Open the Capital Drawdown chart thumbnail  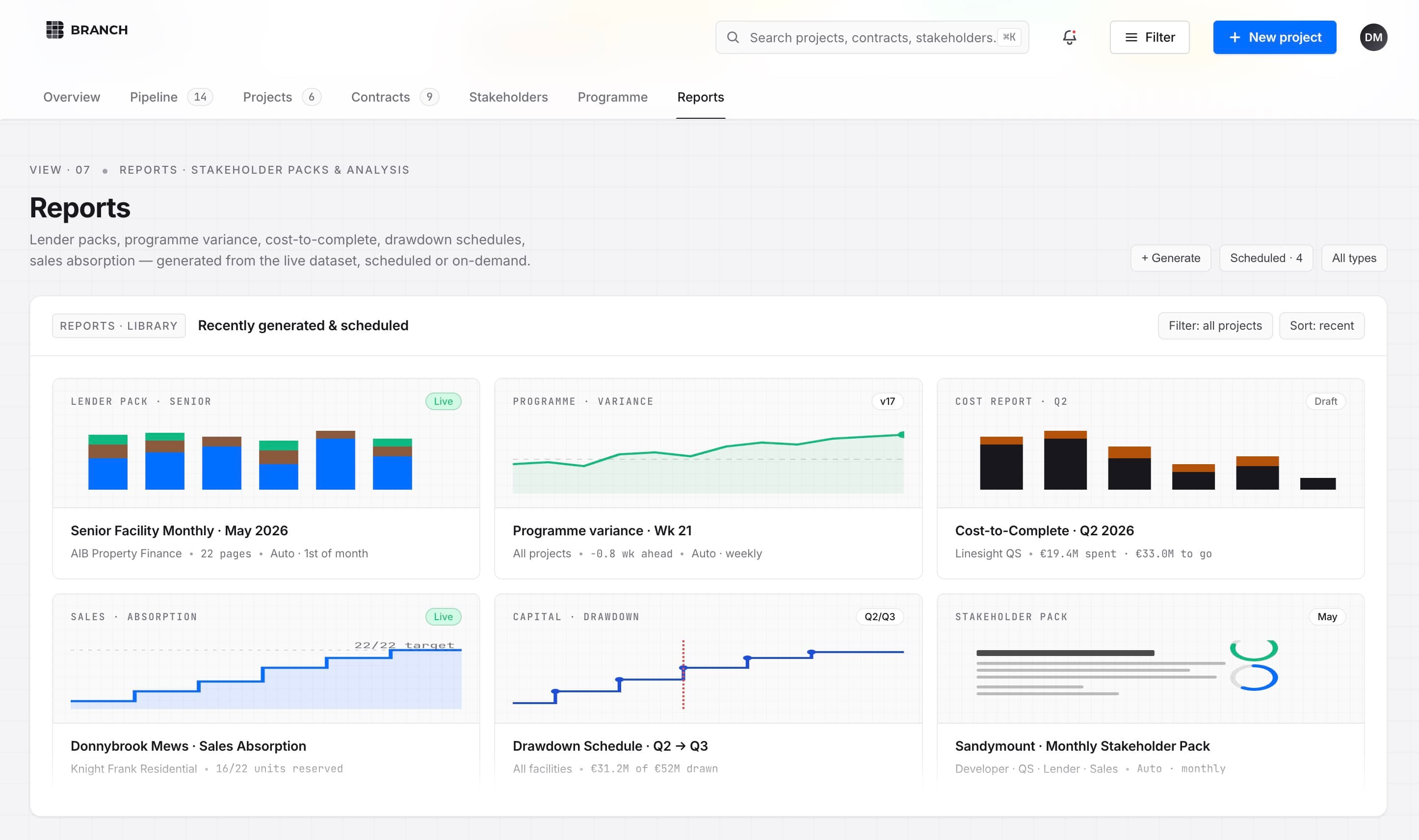click(x=708, y=659)
